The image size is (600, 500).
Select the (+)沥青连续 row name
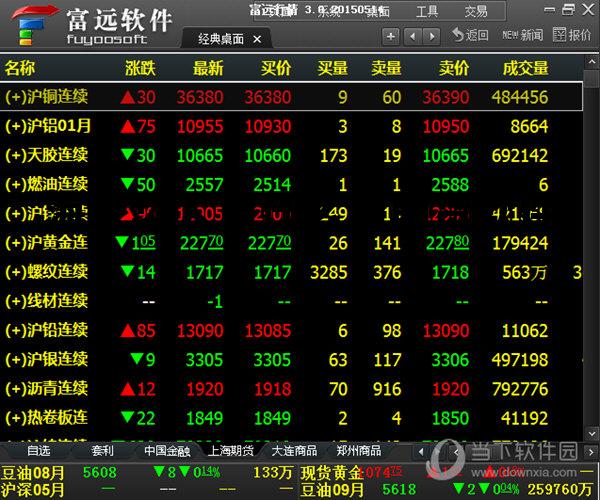click(x=47, y=388)
